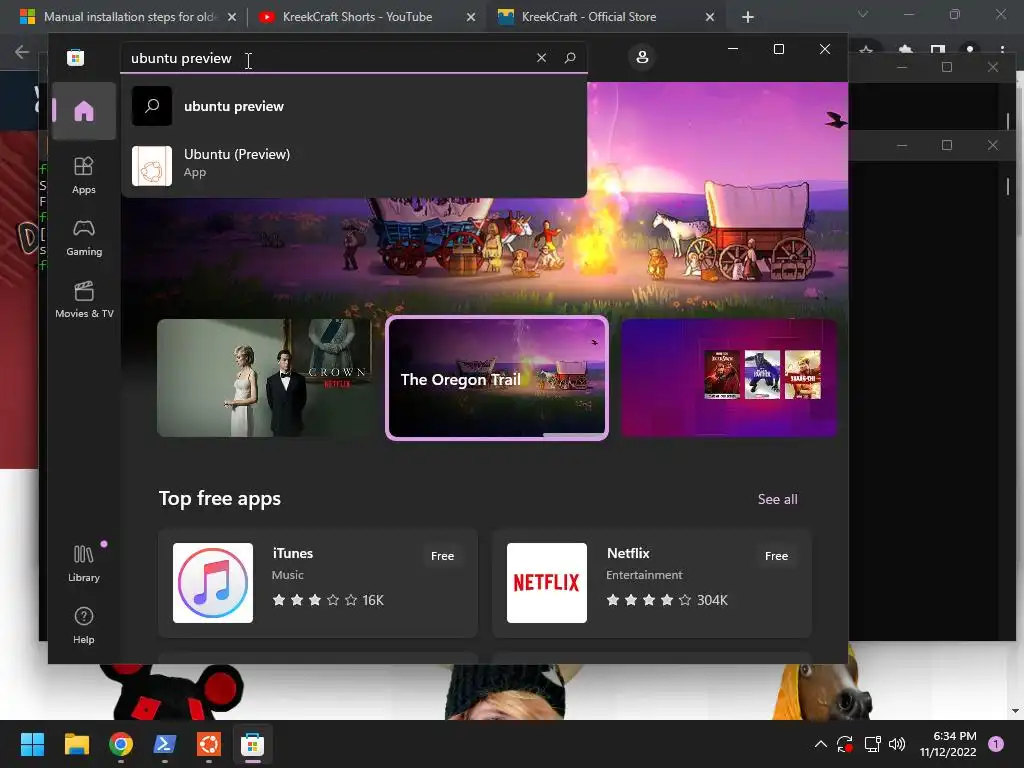Open Ubuntu from the taskbar
The height and width of the screenshot is (768, 1024).
coord(209,744)
